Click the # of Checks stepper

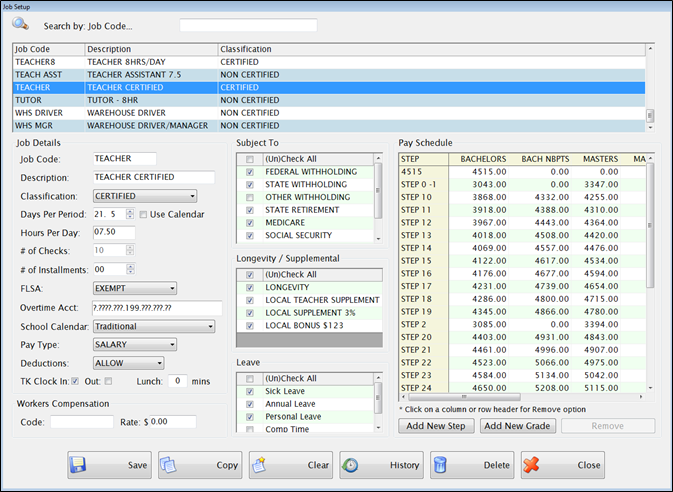pos(130,250)
